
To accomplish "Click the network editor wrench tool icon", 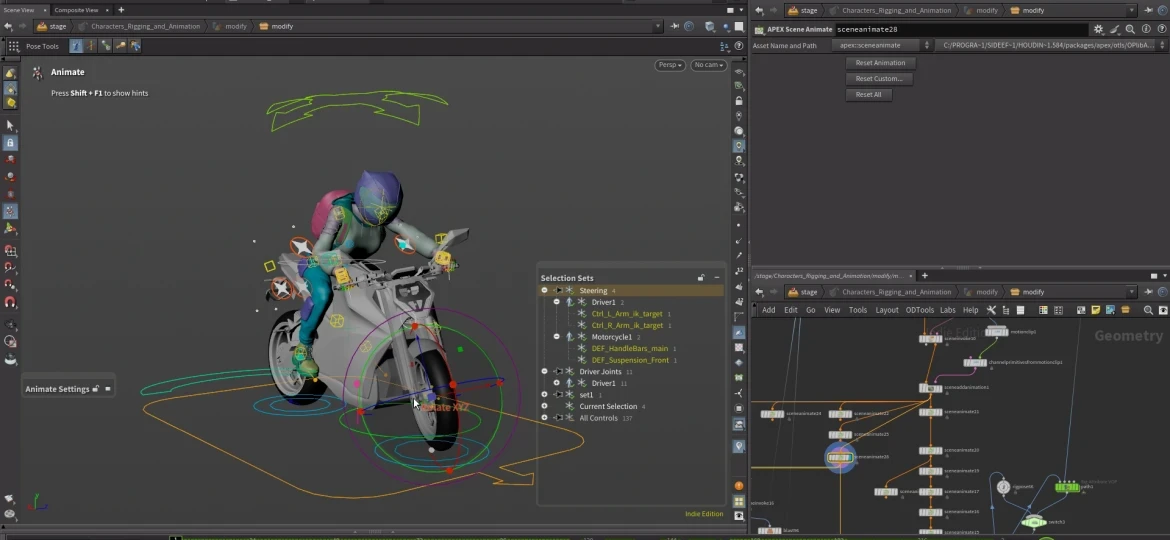I will [x=991, y=310].
